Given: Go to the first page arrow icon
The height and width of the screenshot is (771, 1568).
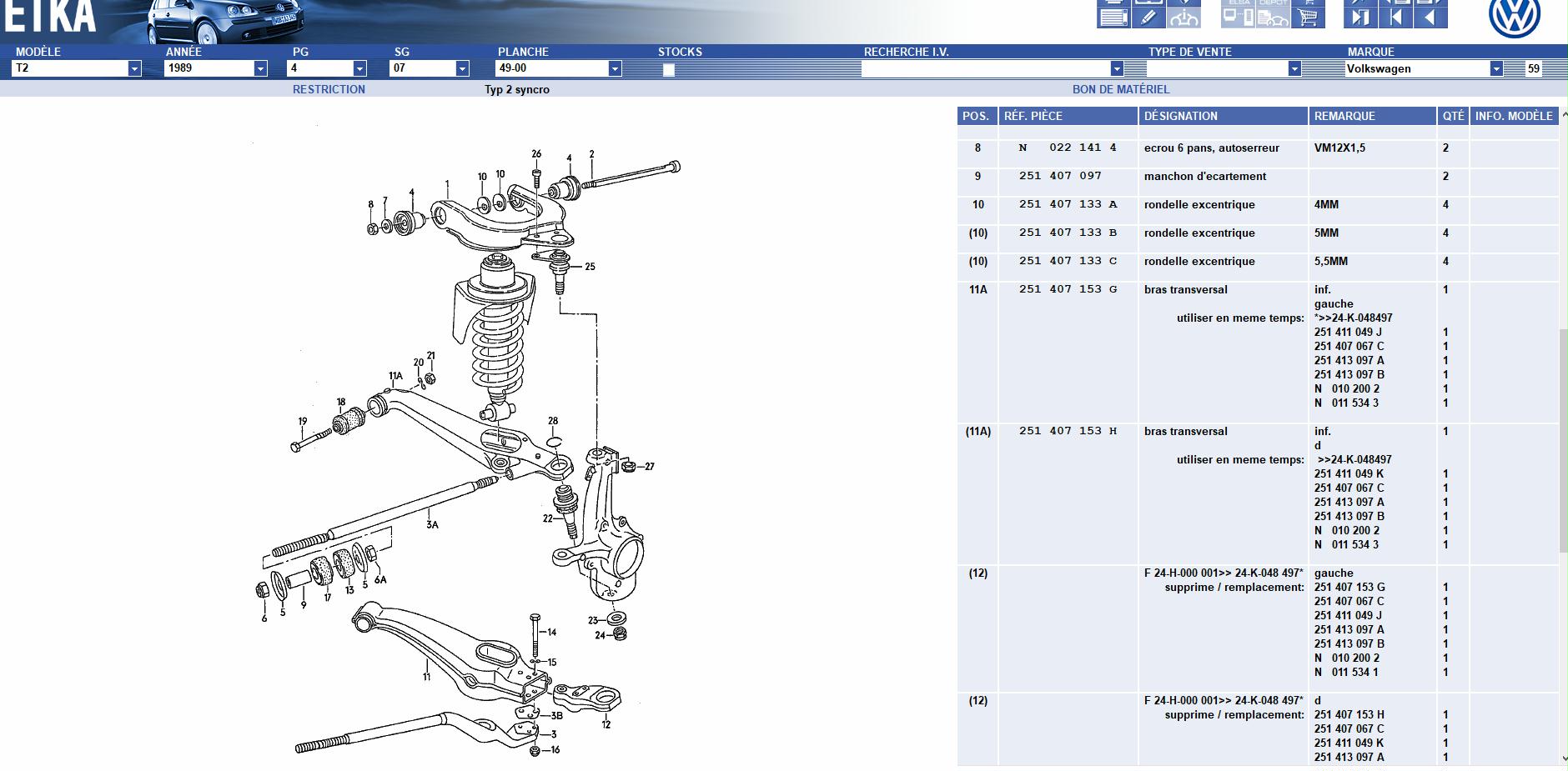Looking at the screenshot, I should (x=1395, y=18).
